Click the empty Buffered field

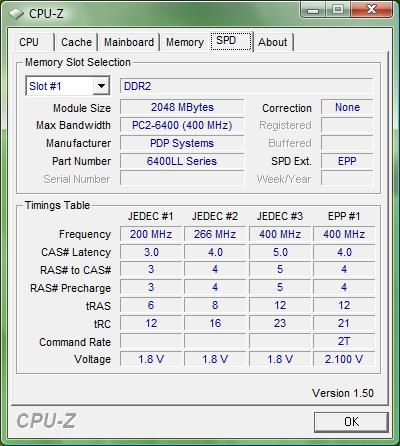[347, 143]
